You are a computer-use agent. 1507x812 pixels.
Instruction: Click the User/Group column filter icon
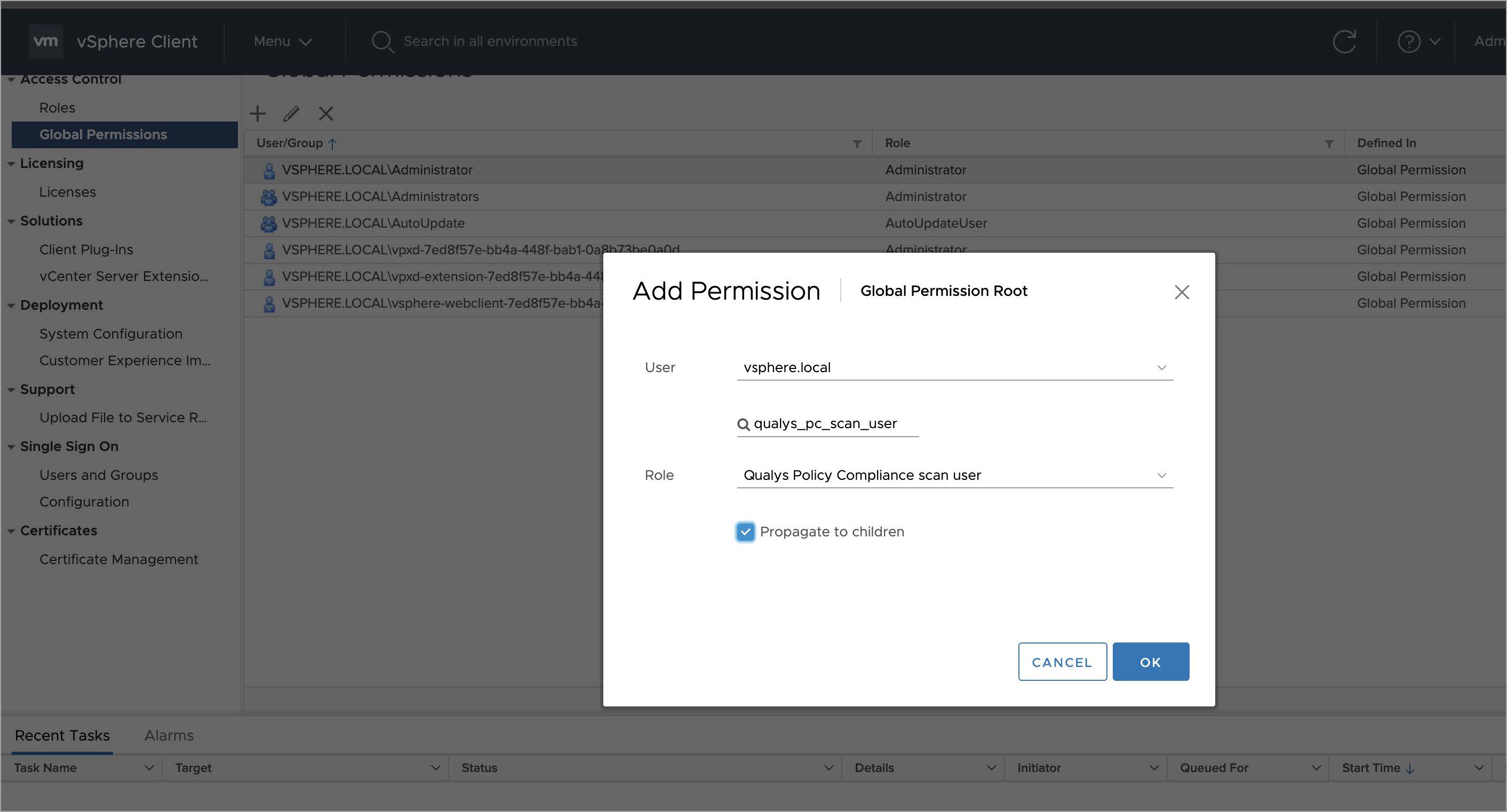click(x=857, y=144)
